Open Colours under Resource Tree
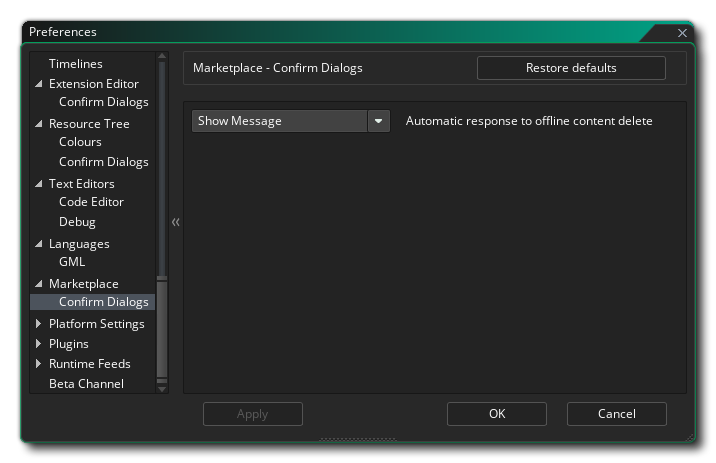Image resolution: width=716 pixels, height=463 pixels. (80, 142)
